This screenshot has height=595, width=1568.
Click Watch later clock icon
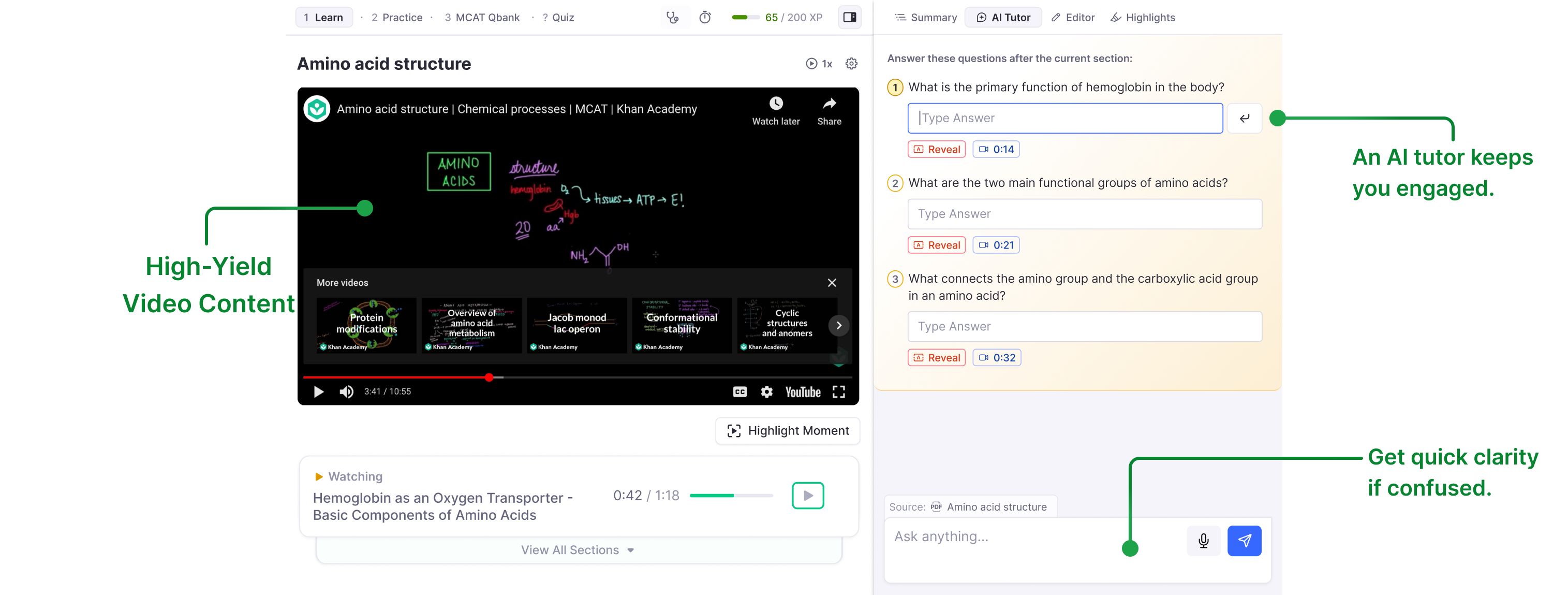pyautogui.click(x=776, y=104)
